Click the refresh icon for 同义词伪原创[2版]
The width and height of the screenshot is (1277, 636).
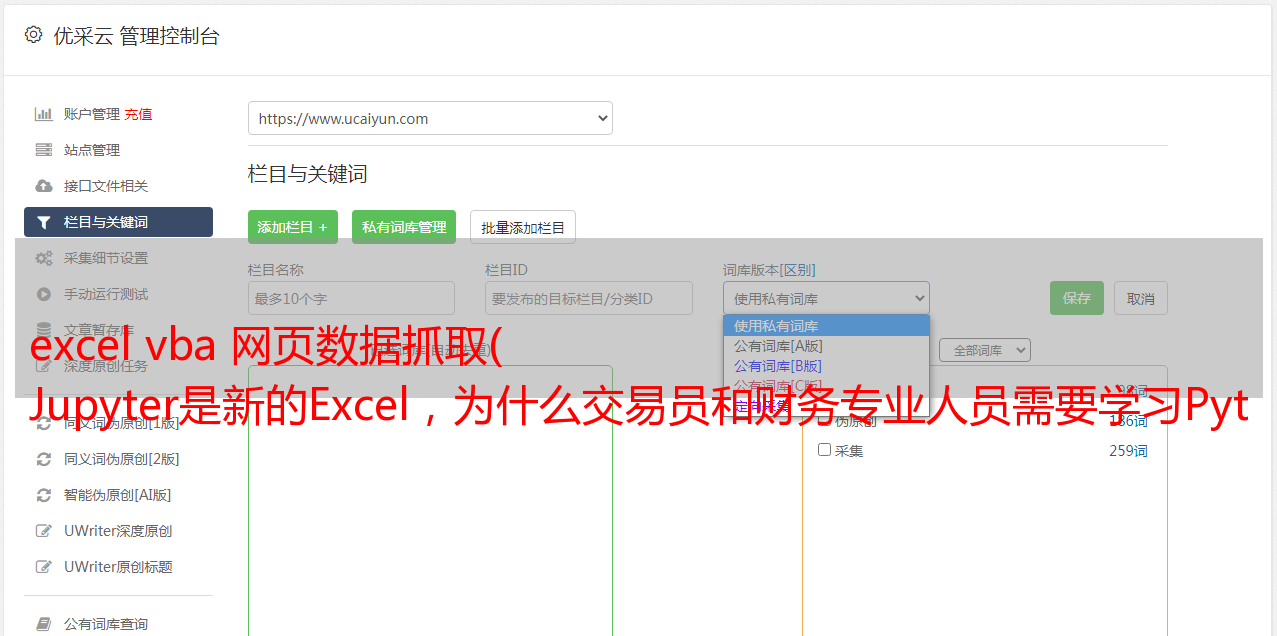(x=43, y=459)
